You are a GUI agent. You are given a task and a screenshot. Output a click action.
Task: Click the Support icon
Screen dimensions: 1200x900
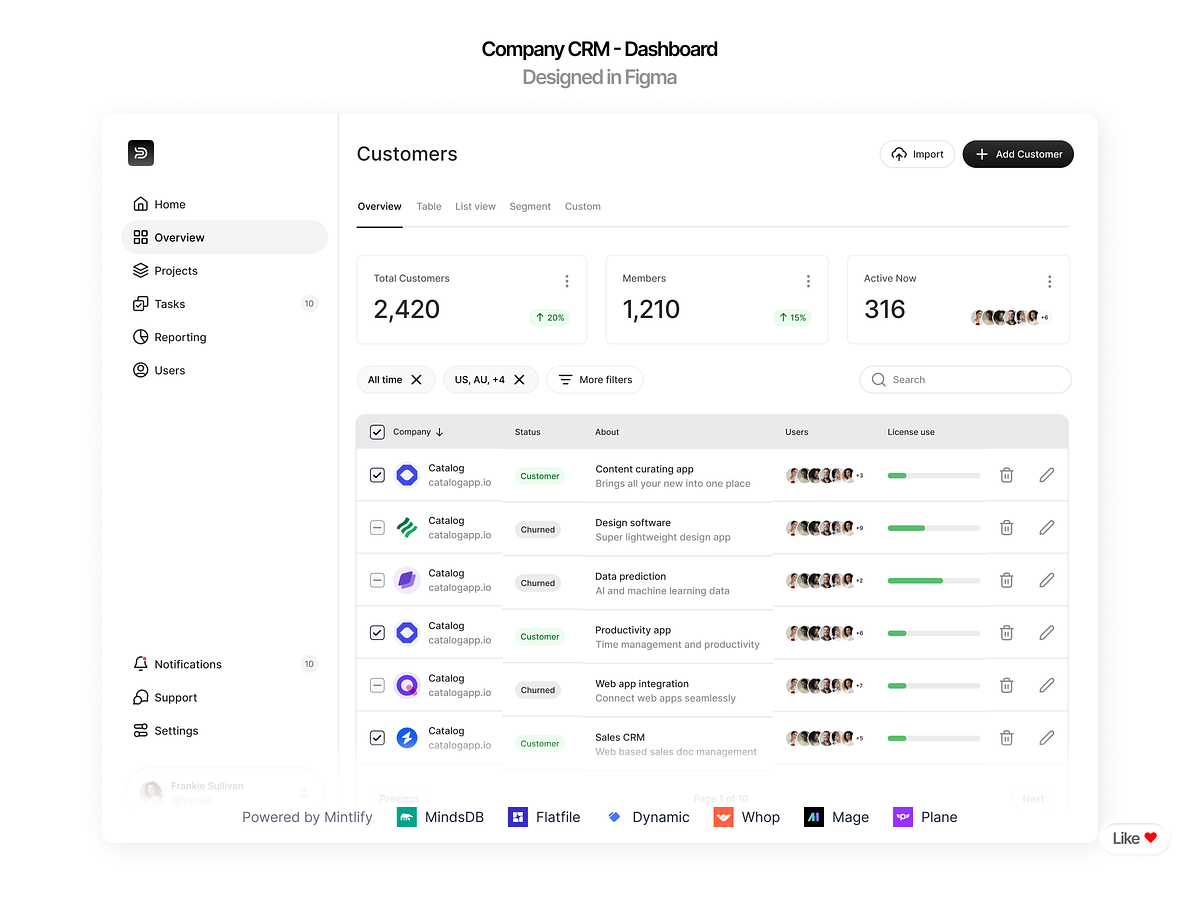pos(140,697)
